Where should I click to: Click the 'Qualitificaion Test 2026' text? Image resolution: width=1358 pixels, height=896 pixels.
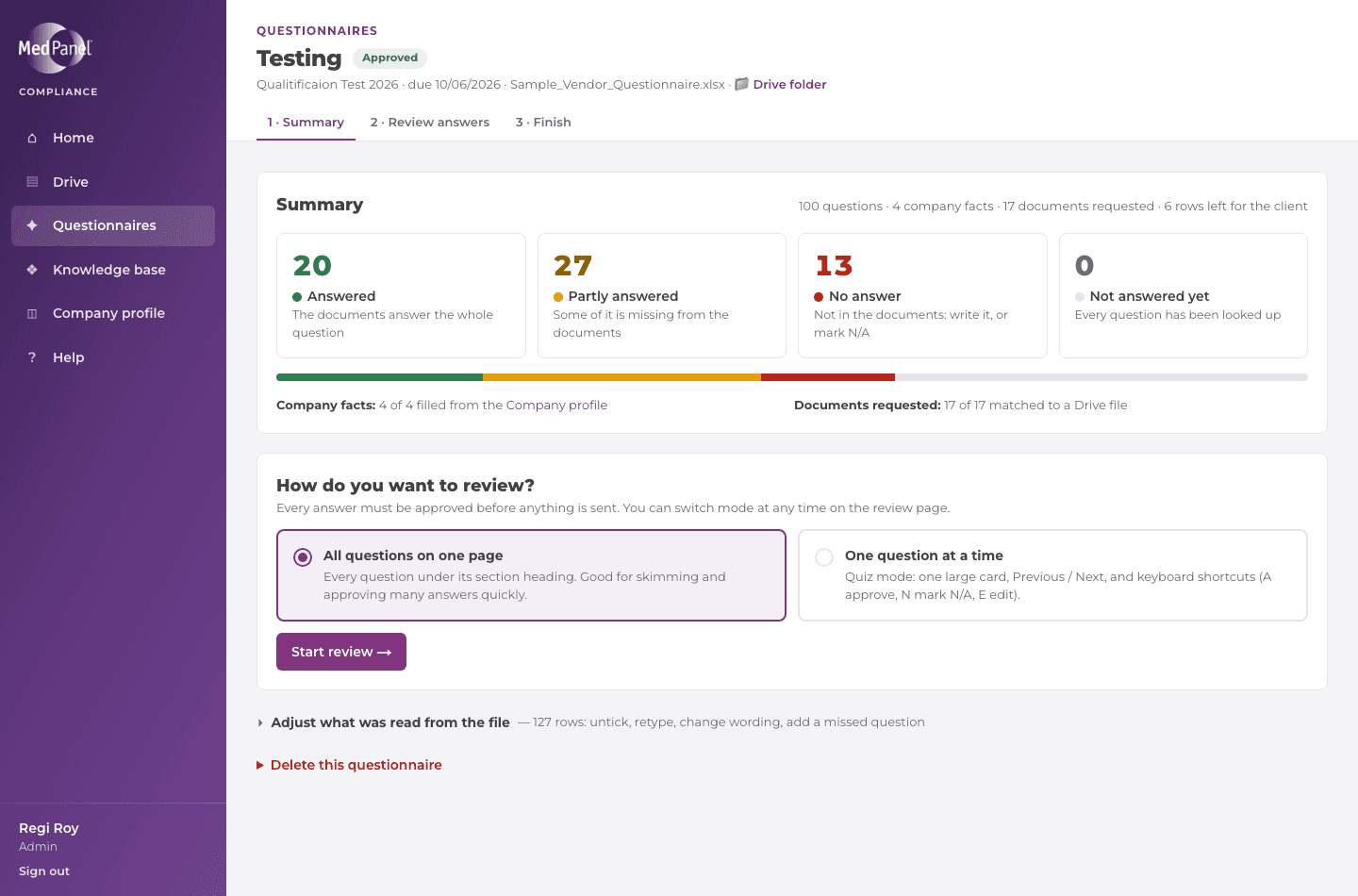[327, 84]
